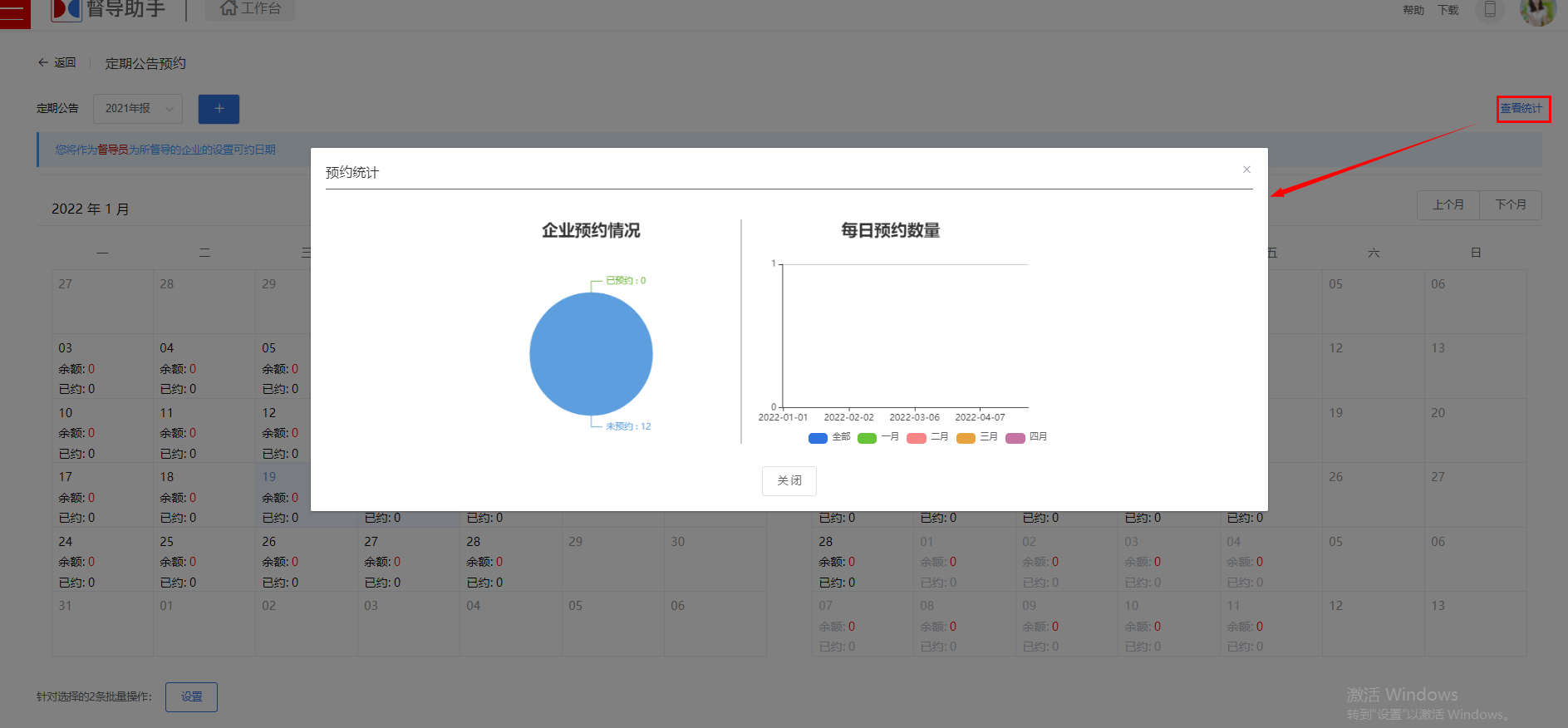1568x728 pixels.
Task: Toggle the 全部 legend swatch
Action: (818, 438)
